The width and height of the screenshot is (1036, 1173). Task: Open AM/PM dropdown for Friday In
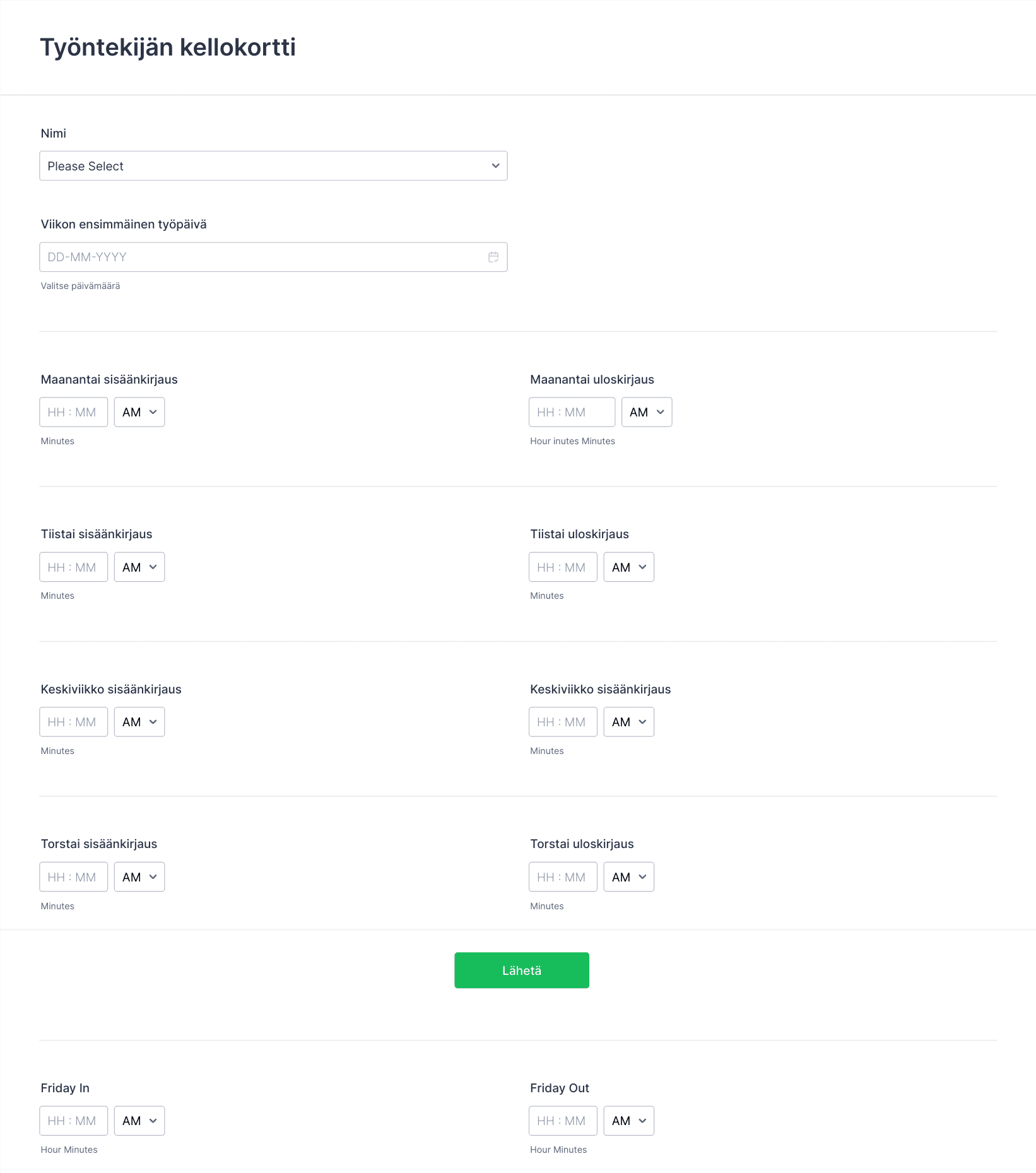tap(139, 1121)
